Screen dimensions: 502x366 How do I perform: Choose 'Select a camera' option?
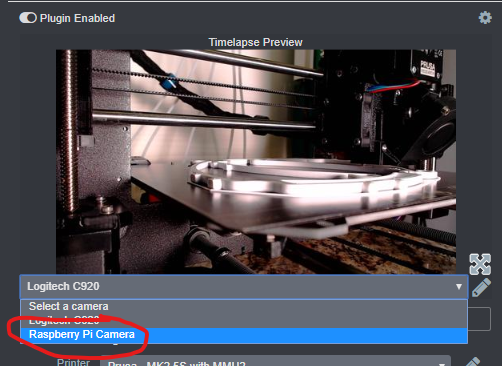[244, 306]
